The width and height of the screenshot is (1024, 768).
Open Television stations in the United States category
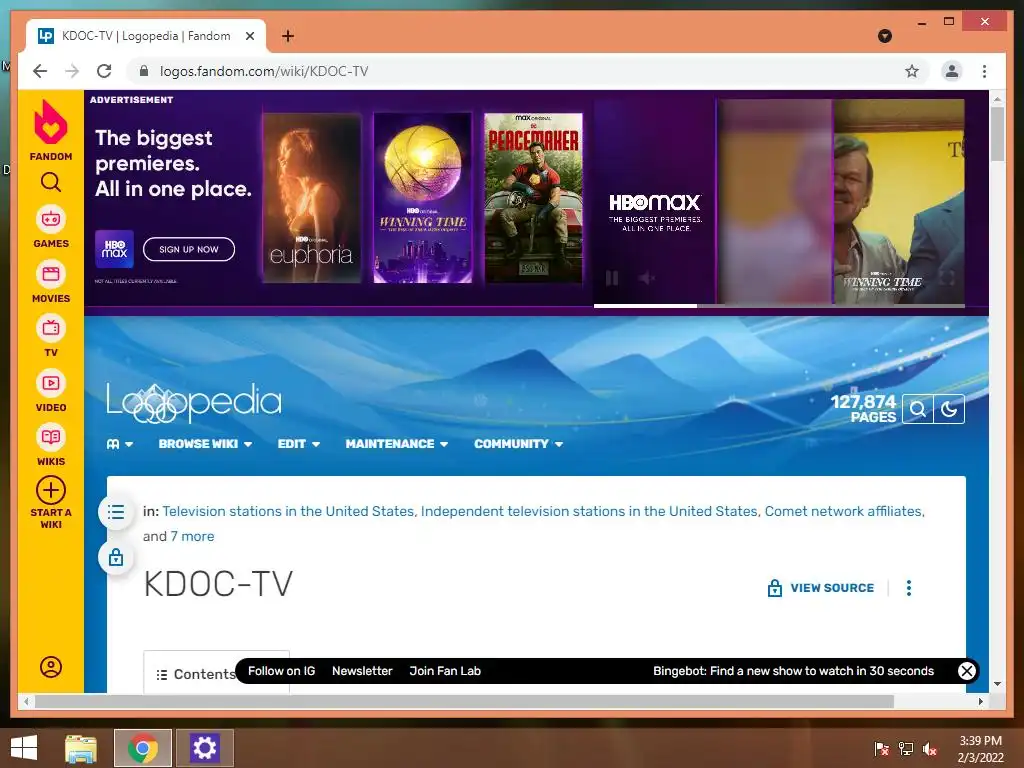(288, 511)
